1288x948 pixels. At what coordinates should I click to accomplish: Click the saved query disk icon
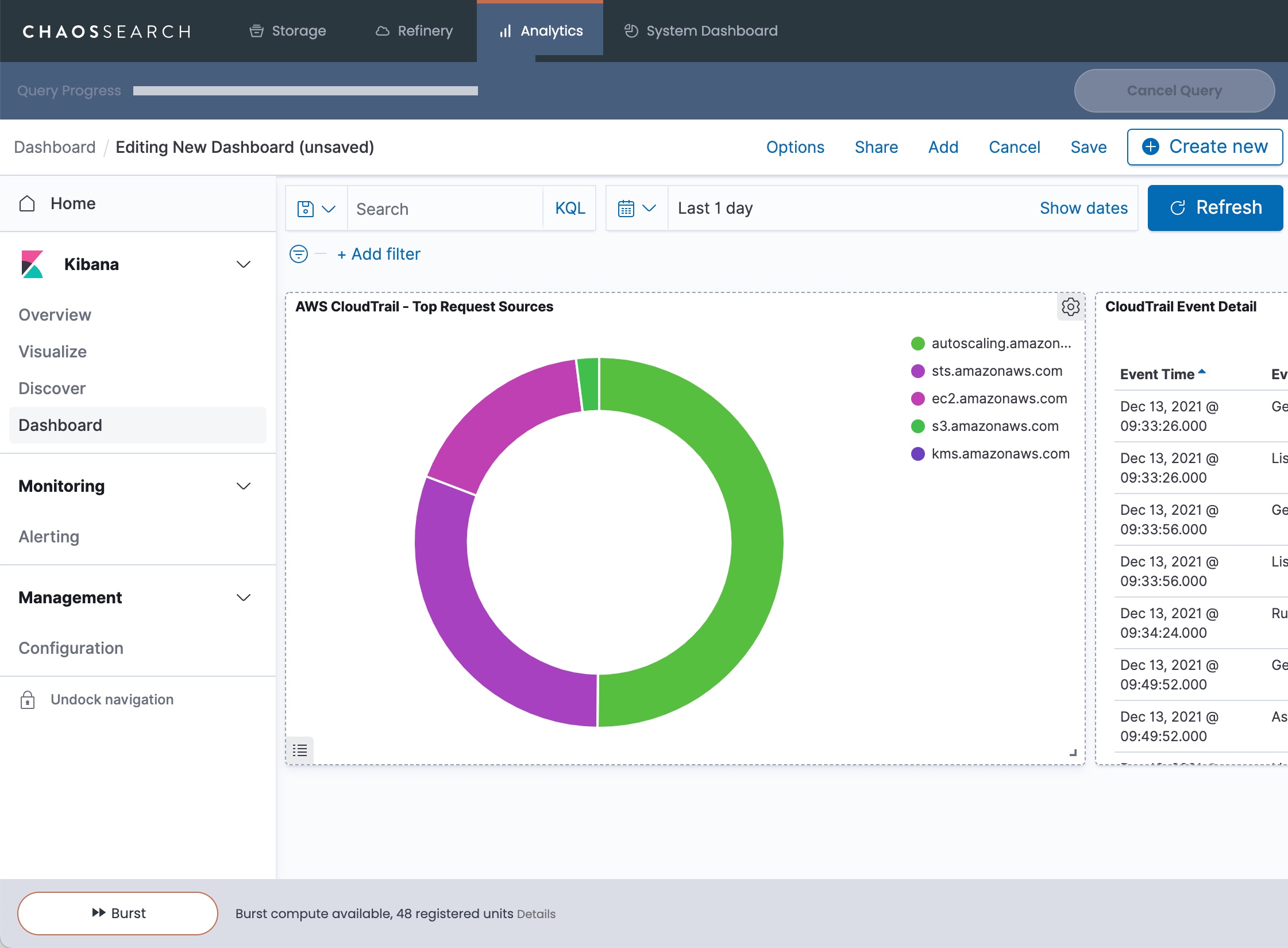tap(306, 209)
